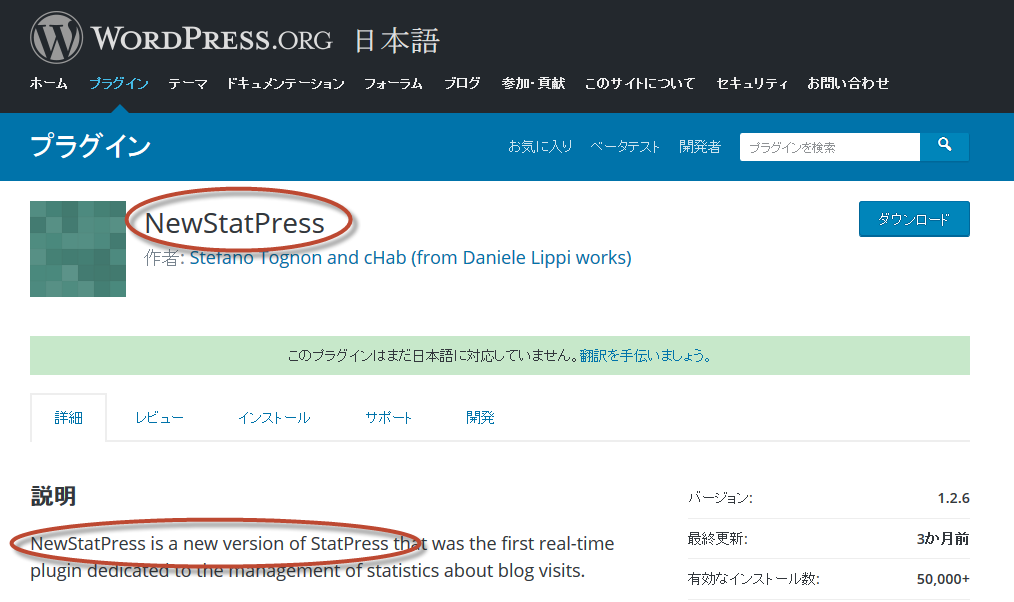Click the search magnifier button

pyautogui.click(x=944, y=146)
